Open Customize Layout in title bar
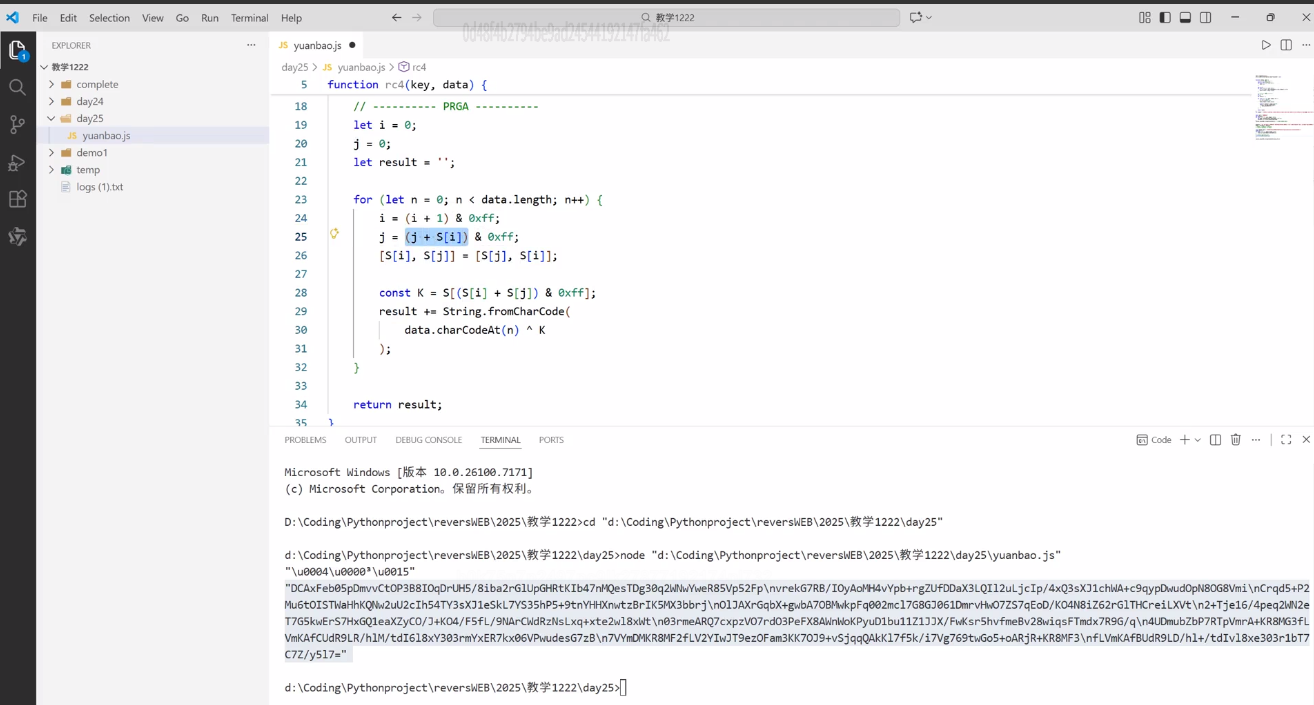1314x705 pixels. (x=1145, y=17)
